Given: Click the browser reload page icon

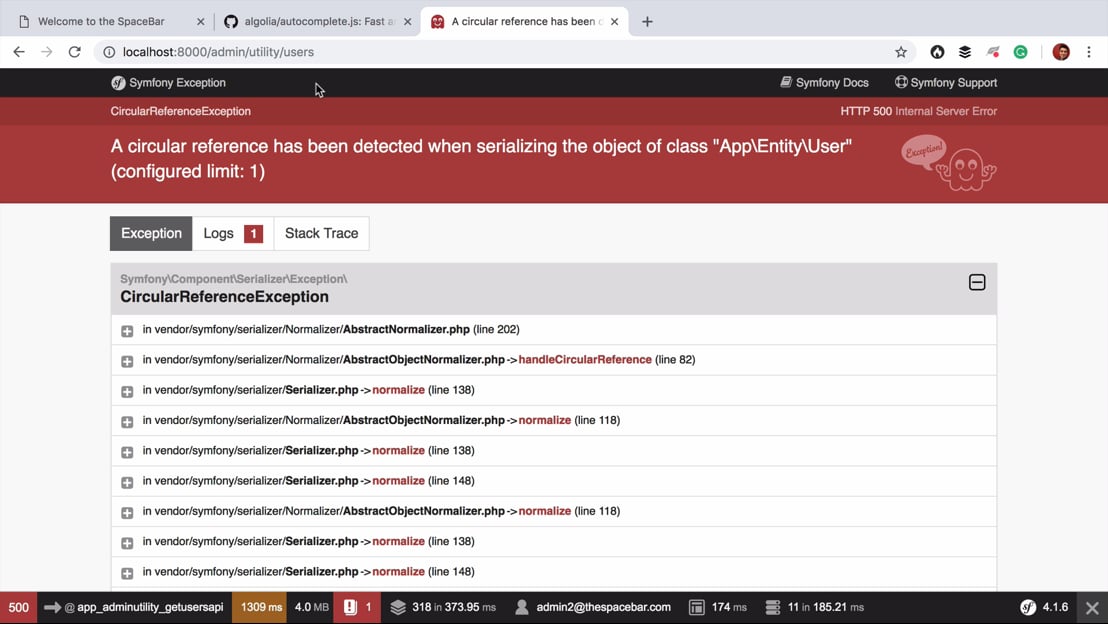Looking at the screenshot, I should (x=74, y=52).
